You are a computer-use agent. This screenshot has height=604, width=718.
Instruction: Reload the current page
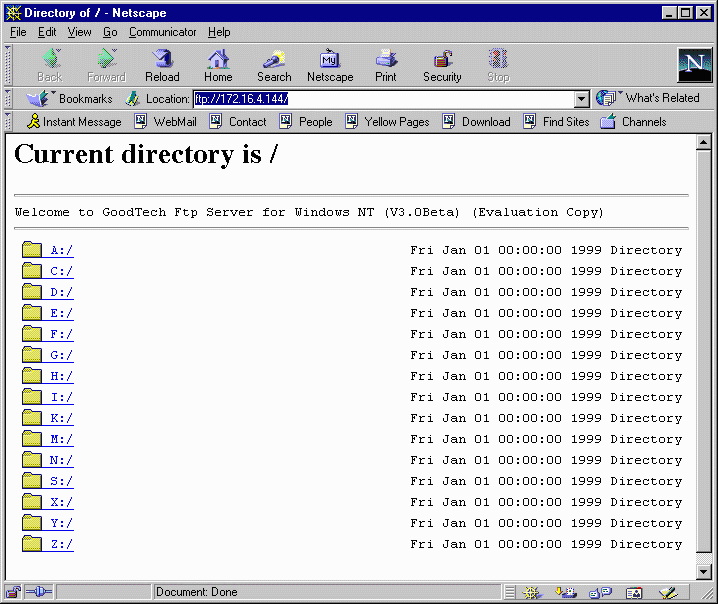162,65
